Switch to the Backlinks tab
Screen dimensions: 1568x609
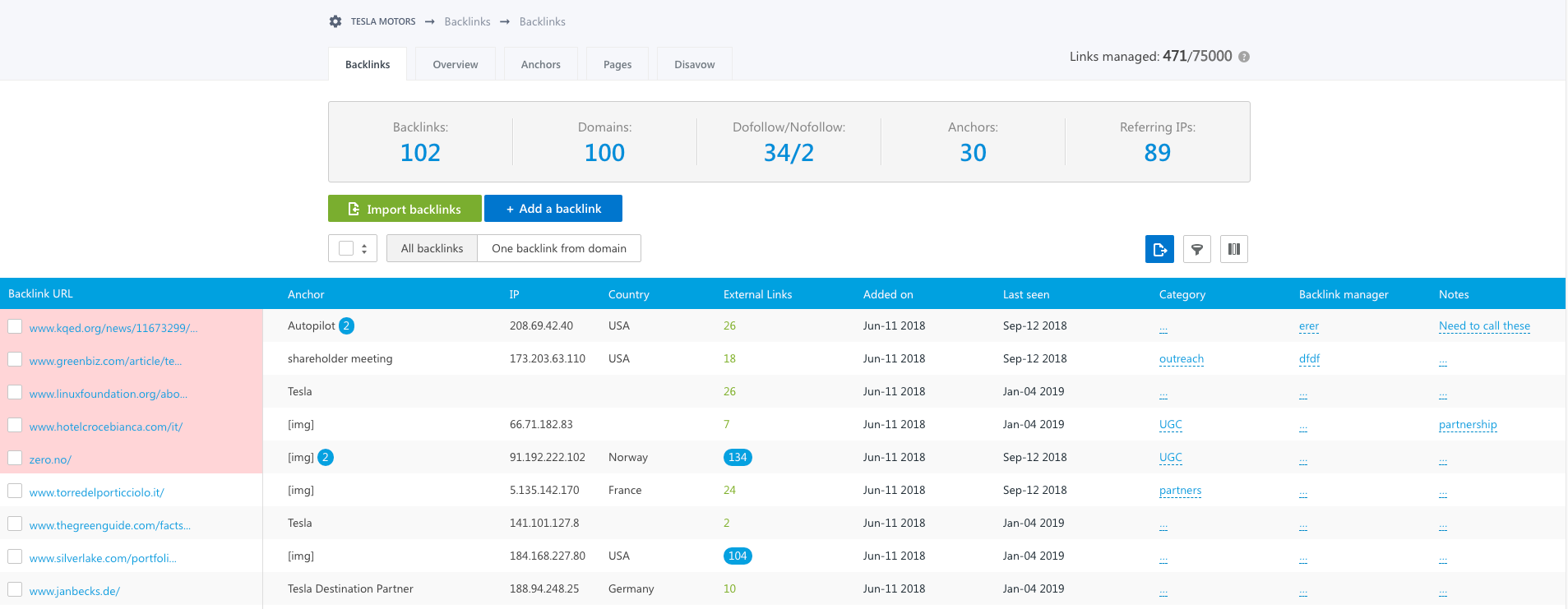click(368, 64)
